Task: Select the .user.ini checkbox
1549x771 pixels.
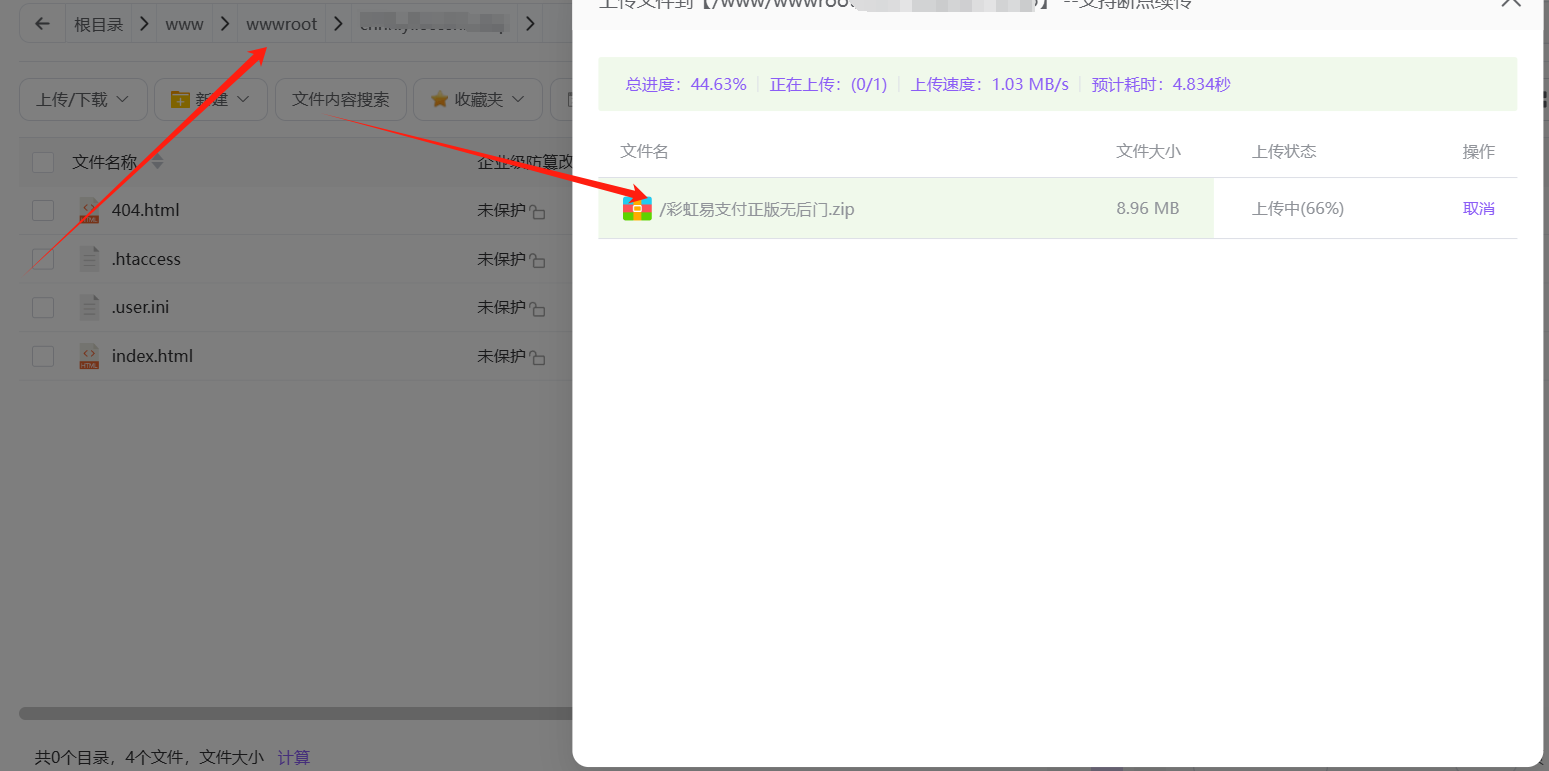Action: click(43, 307)
